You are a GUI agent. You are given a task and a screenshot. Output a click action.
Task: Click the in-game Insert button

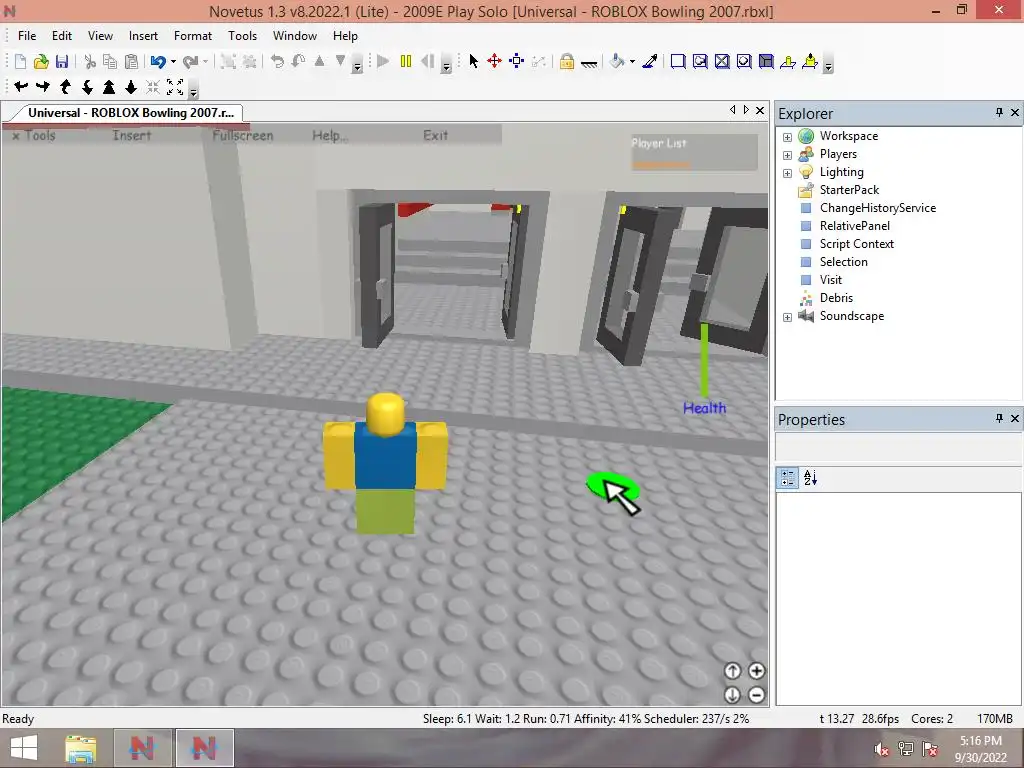[131, 135]
